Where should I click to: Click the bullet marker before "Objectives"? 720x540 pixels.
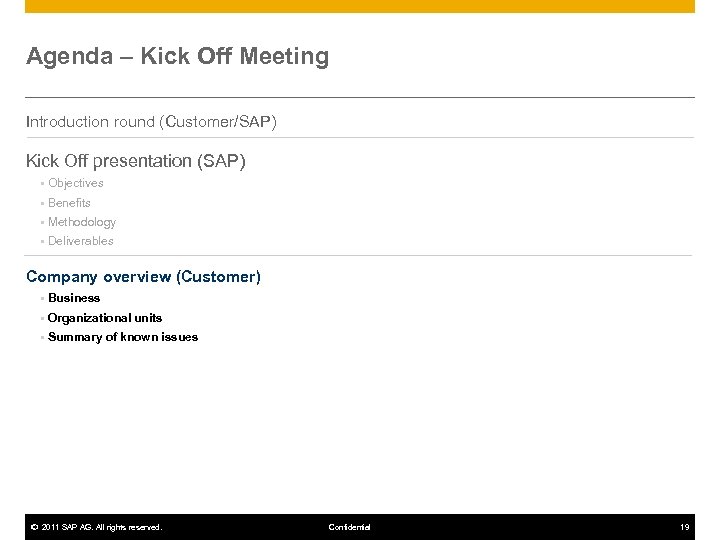43,184
